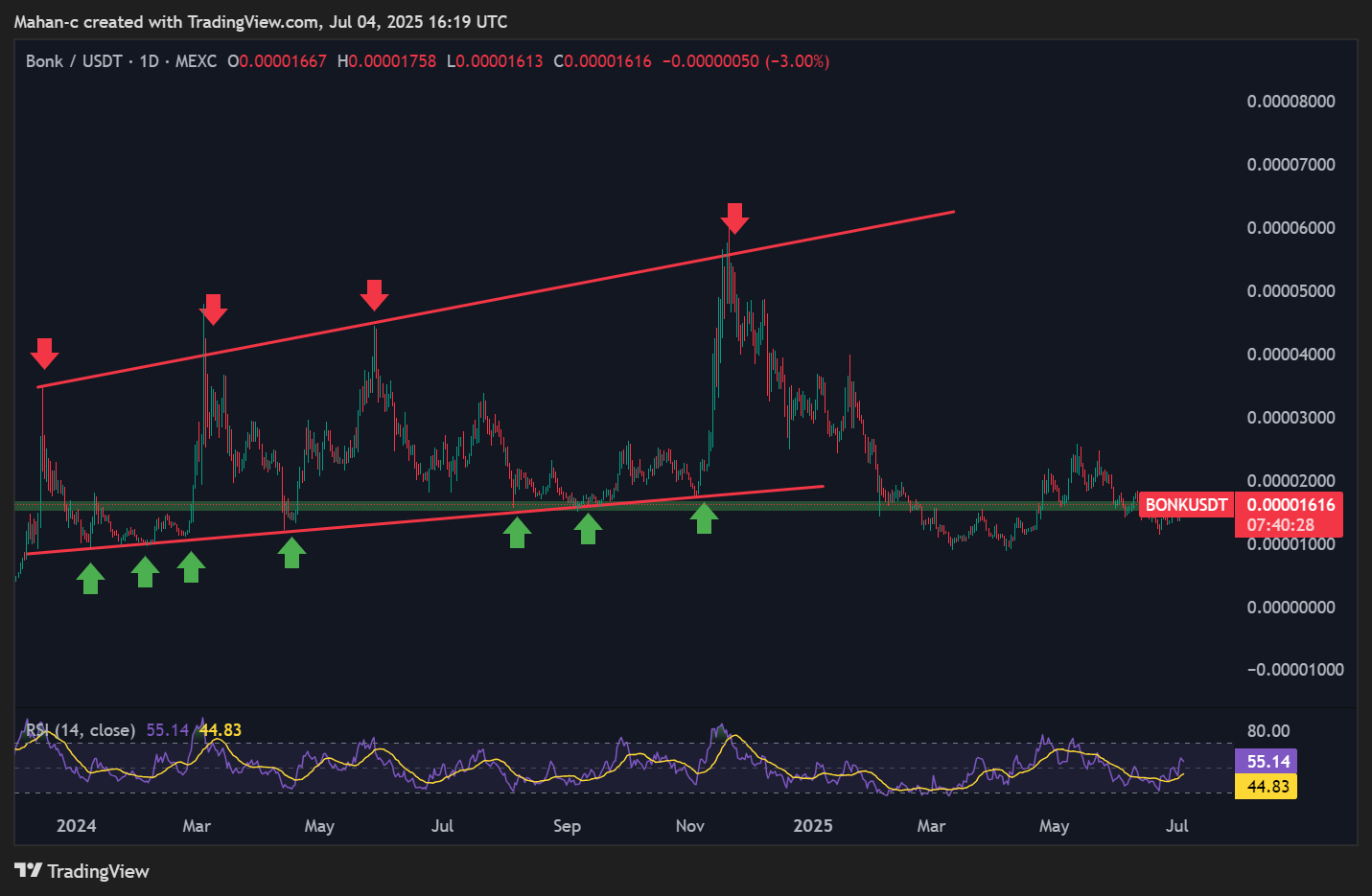Image resolution: width=1372 pixels, height=896 pixels.
Task: Click the TradingView logo at bottom left
Action: click(x=82, y=871)
